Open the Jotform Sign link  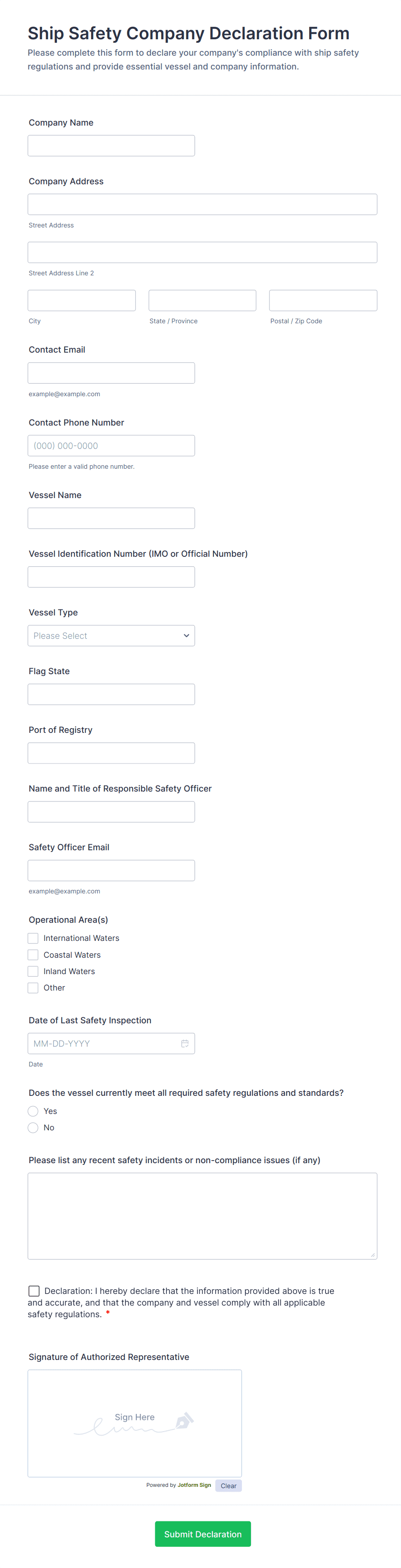coord(194,1485)
